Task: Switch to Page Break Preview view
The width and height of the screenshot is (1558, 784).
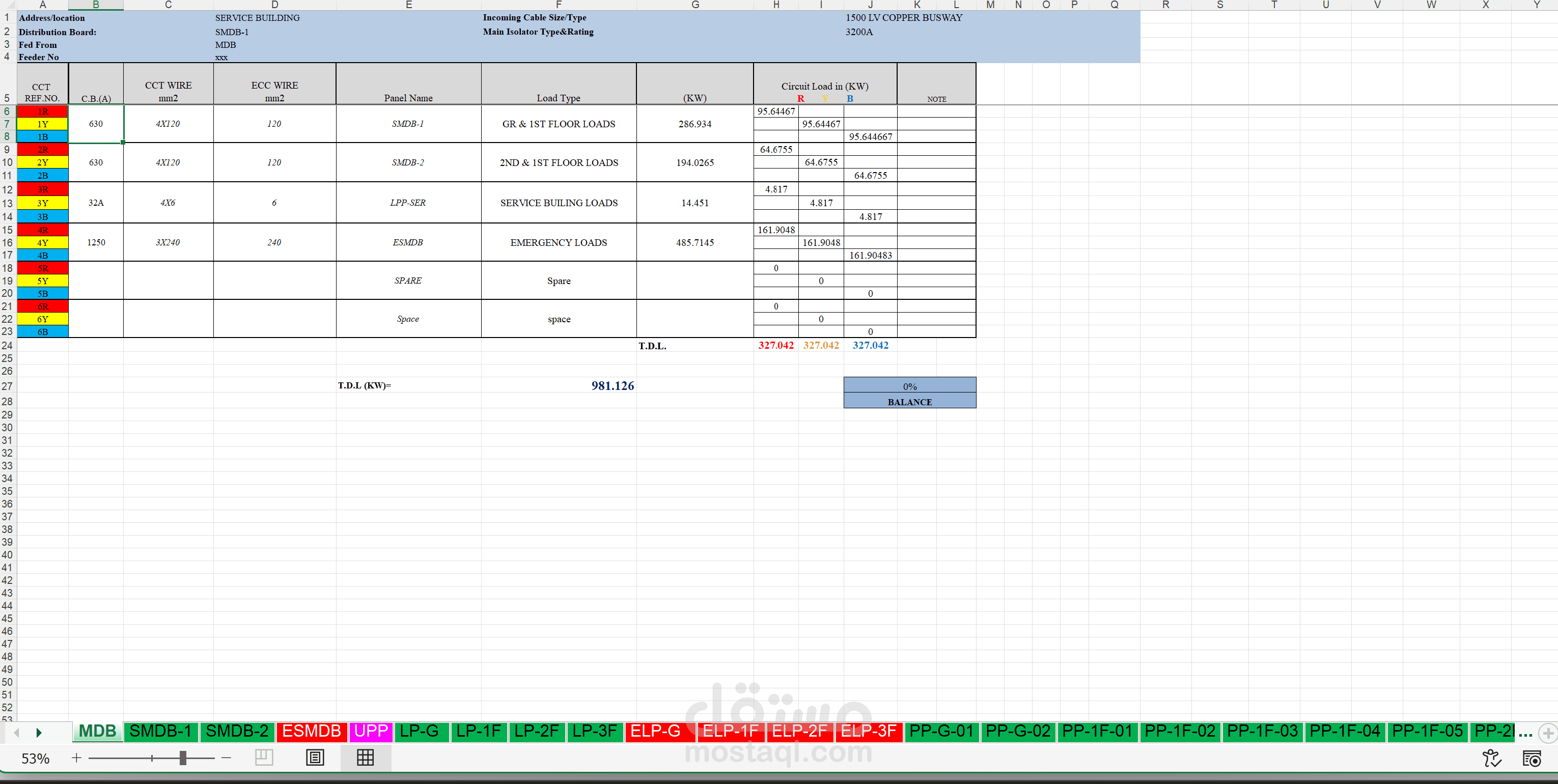Action: click(264, 758)
